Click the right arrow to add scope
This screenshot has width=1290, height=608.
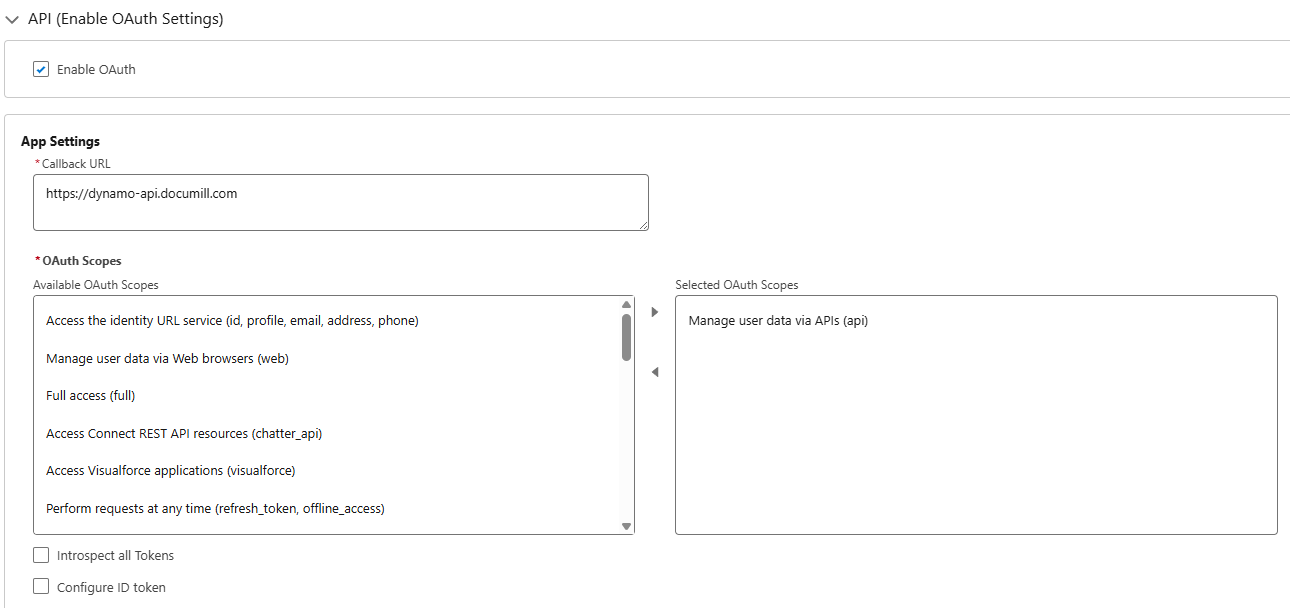point(655,312)
